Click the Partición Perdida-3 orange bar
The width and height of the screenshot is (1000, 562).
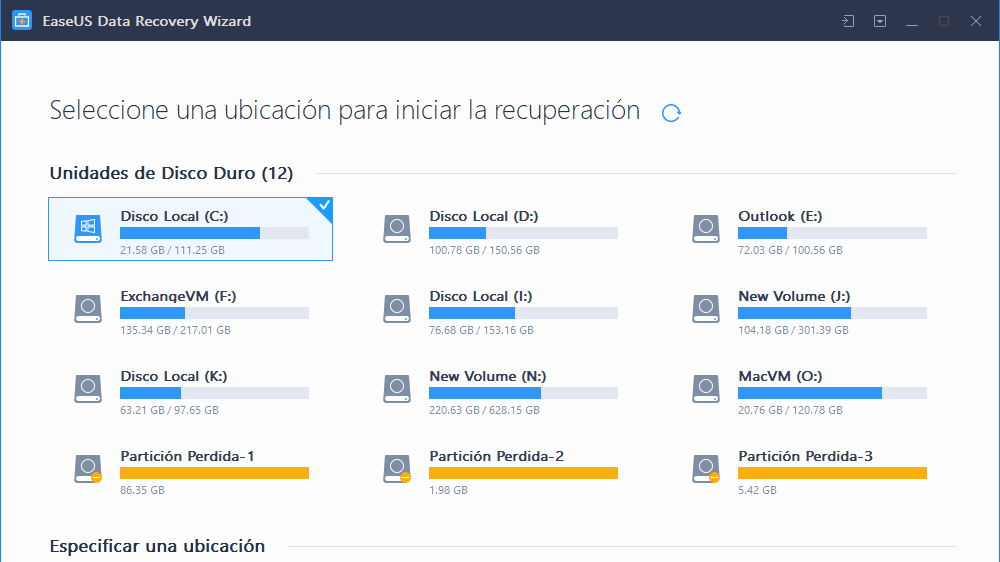coord(832,473)
